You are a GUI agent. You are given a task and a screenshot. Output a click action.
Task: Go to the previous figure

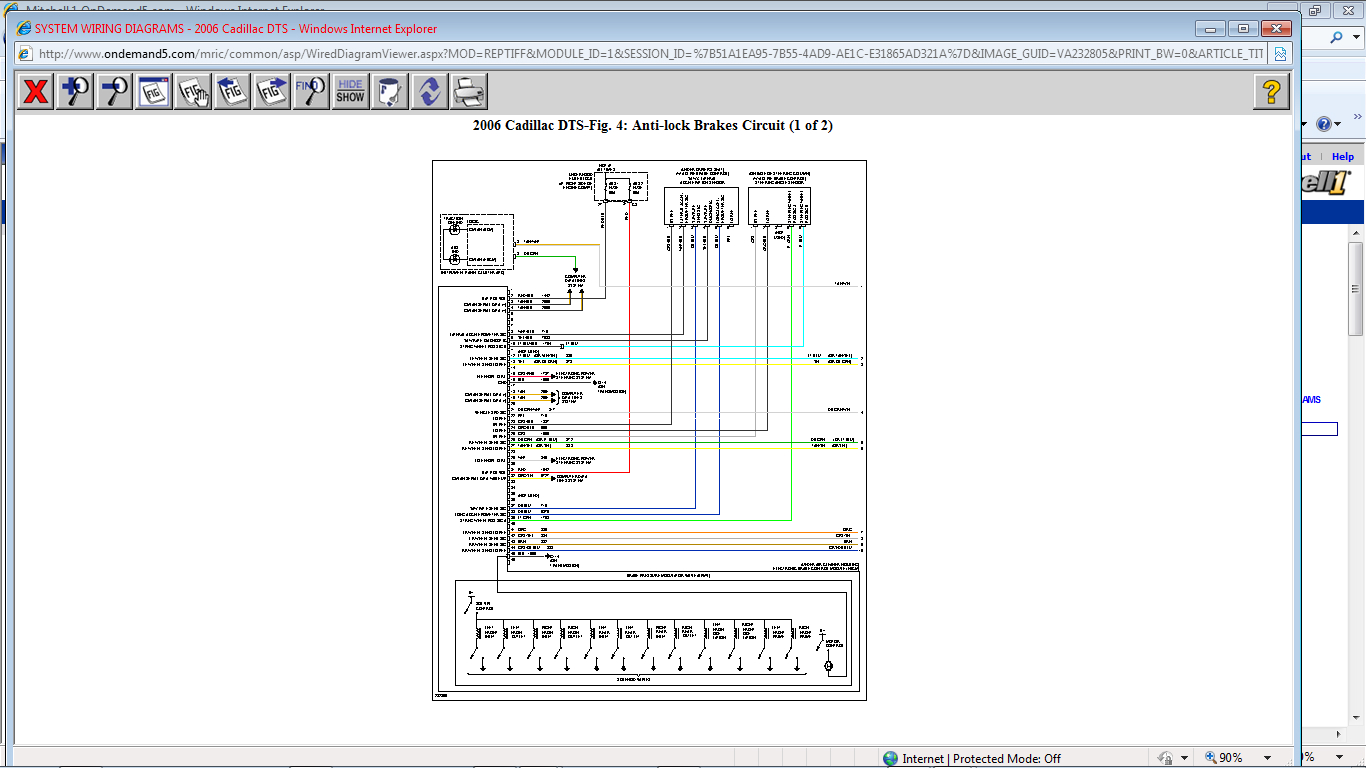[x=232, y=92]
